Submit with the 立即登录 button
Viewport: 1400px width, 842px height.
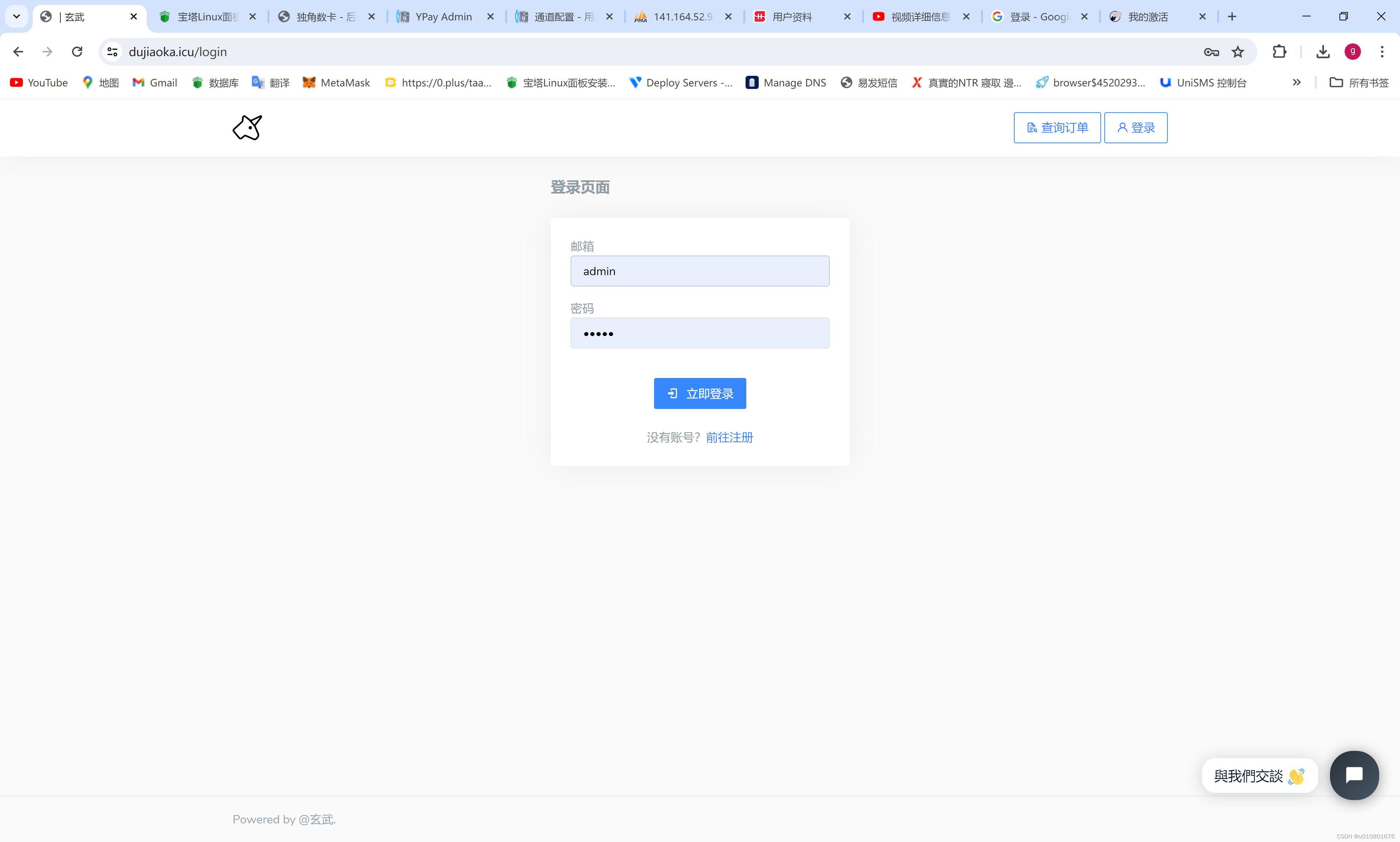pyautogui.click(x=699, y=393)
